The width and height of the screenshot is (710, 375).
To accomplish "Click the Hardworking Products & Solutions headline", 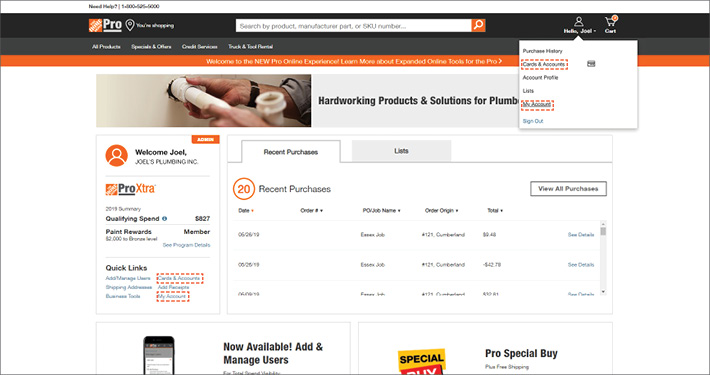I will pyautogui.click(x=419, y=101).
